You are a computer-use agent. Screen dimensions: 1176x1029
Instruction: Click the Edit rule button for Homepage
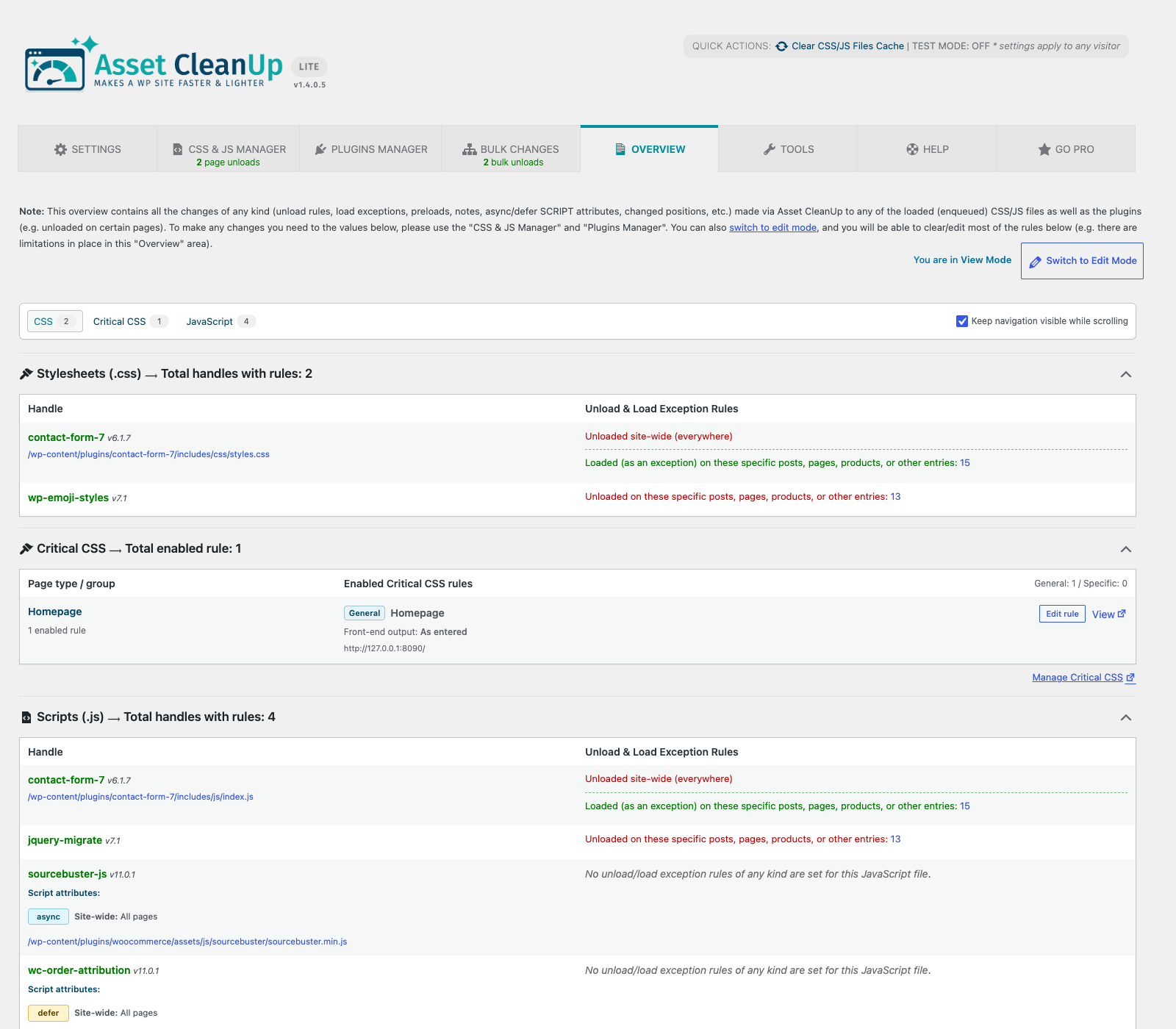pos(1062,614)
